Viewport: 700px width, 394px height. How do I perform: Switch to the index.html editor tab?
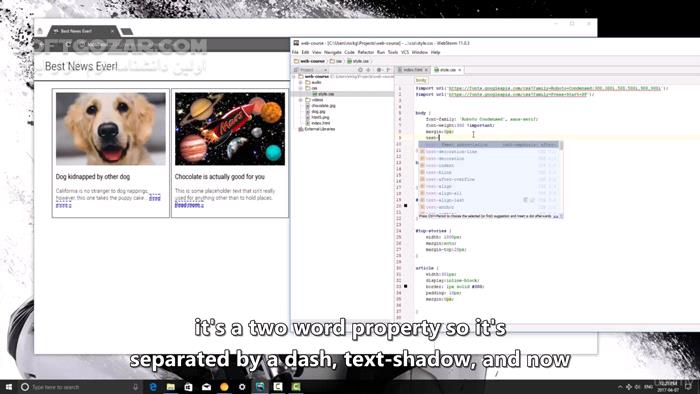pyautogui.click(x=413, y=70)
